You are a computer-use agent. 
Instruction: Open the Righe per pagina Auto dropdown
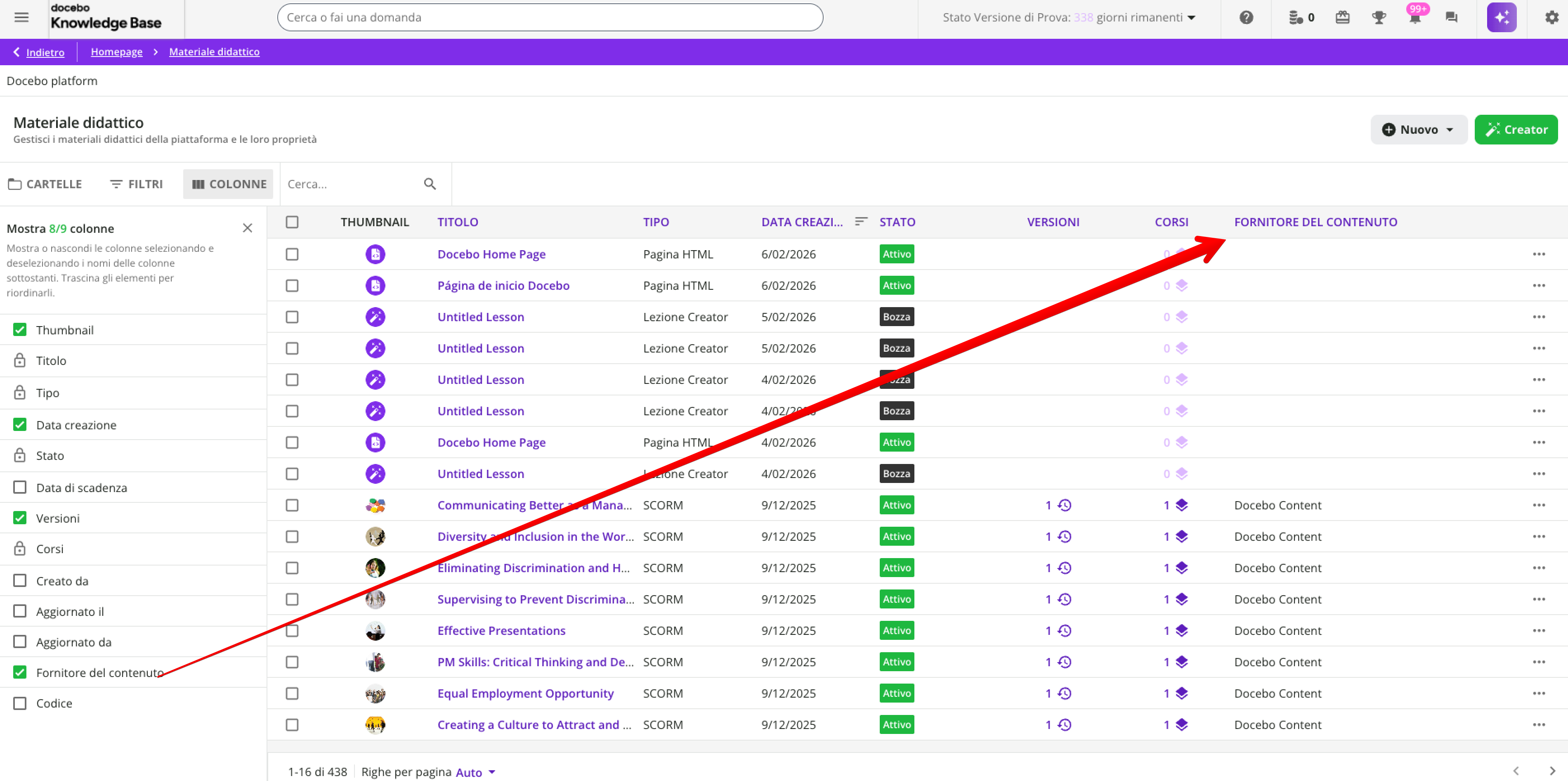475,772
